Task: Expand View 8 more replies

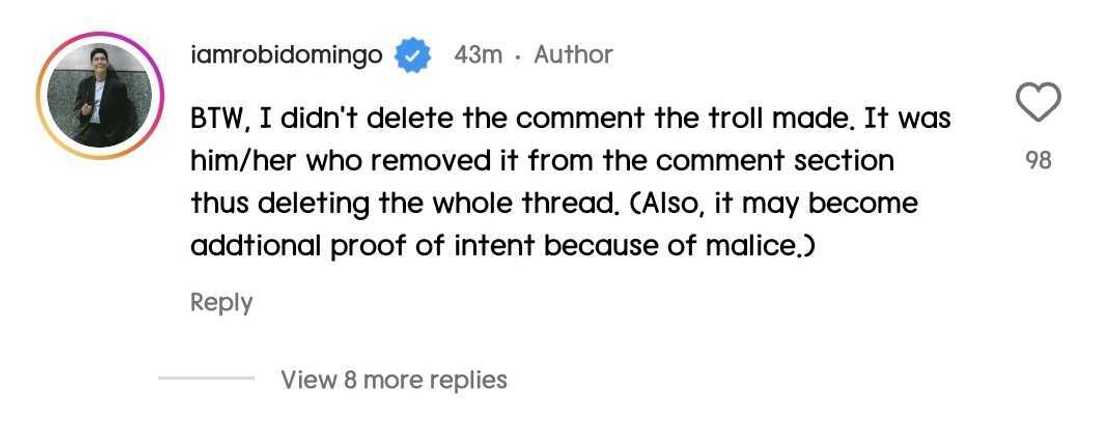Action: tap(394, 380)
